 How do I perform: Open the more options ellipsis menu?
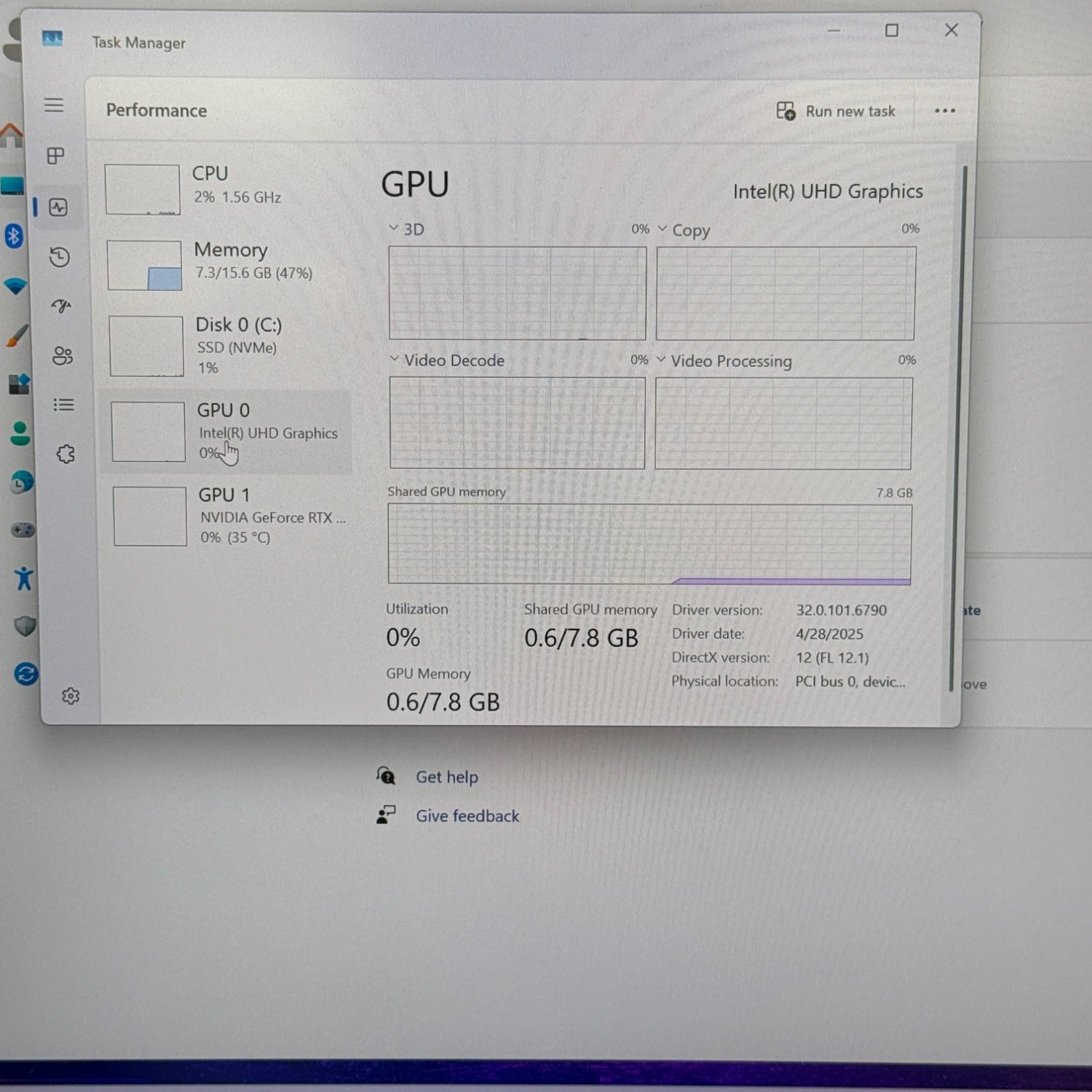click(944, 111)
